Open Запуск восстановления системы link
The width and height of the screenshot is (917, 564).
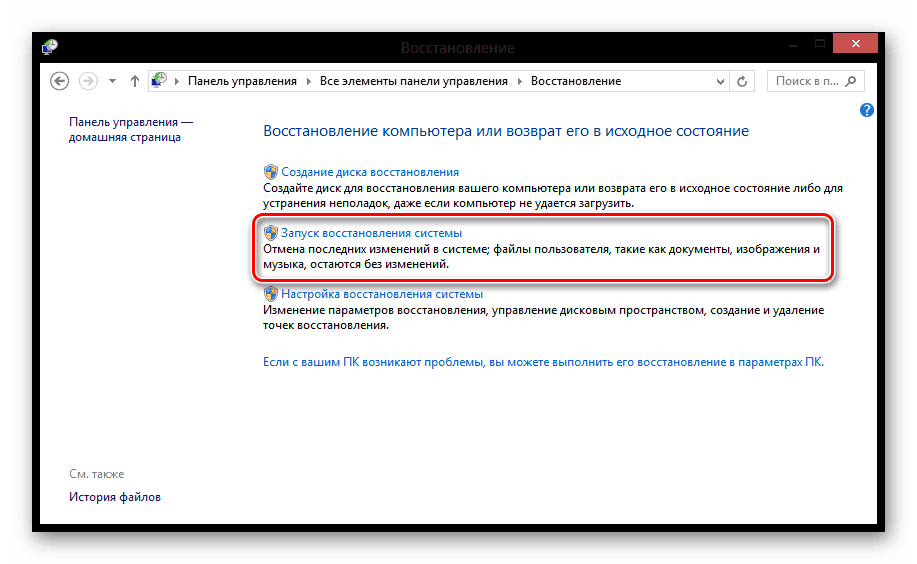pos(371,233)
